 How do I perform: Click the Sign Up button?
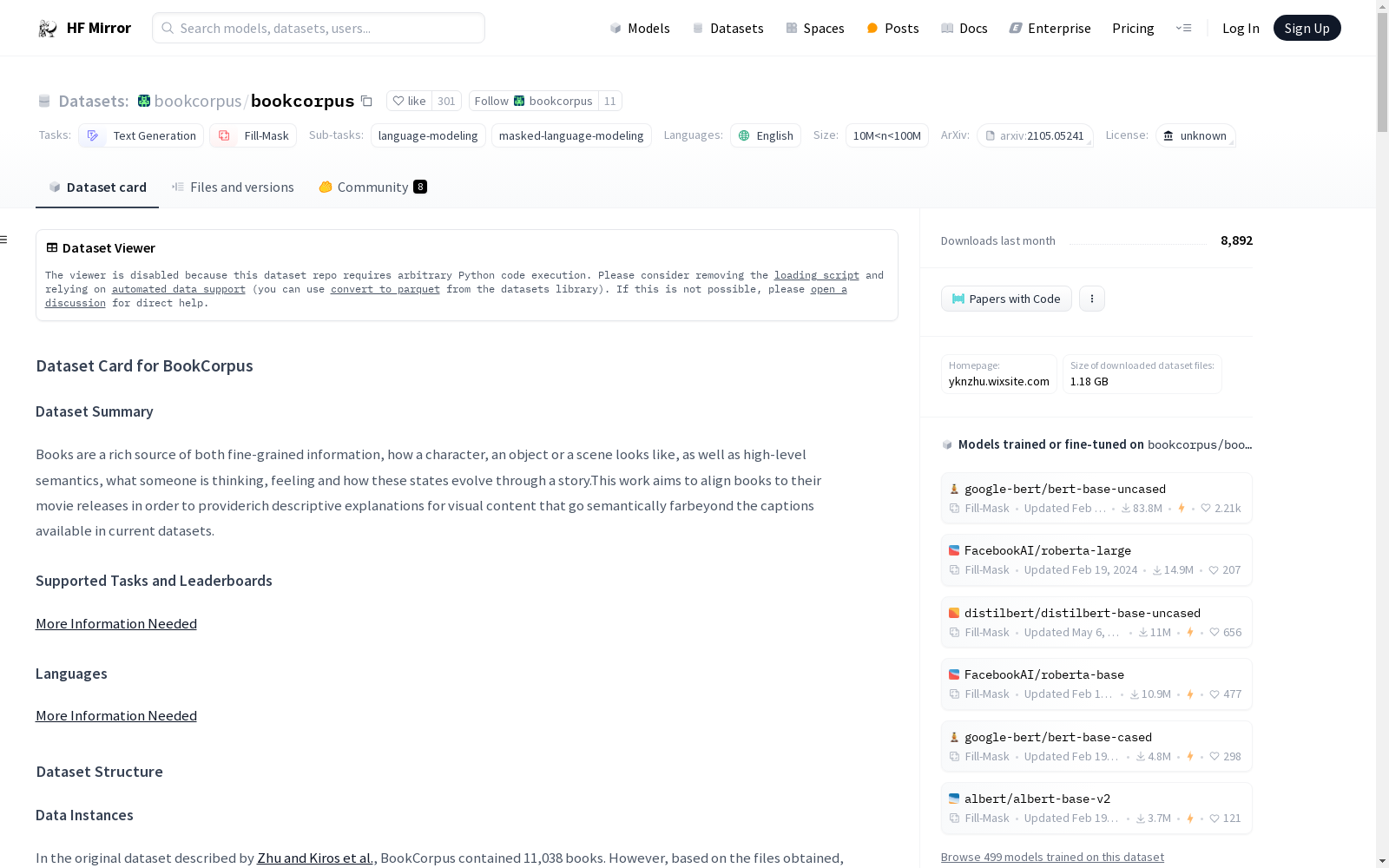click(x=1307, y=28)
